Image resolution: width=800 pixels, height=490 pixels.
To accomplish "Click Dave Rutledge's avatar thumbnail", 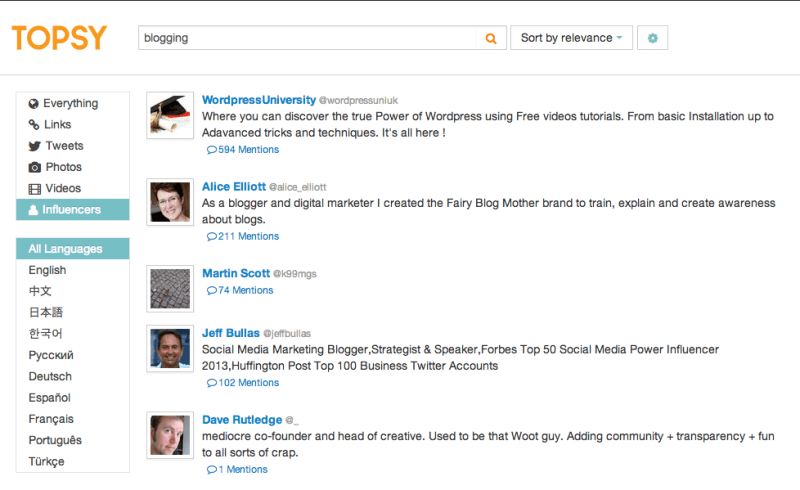I will (170, 435).
